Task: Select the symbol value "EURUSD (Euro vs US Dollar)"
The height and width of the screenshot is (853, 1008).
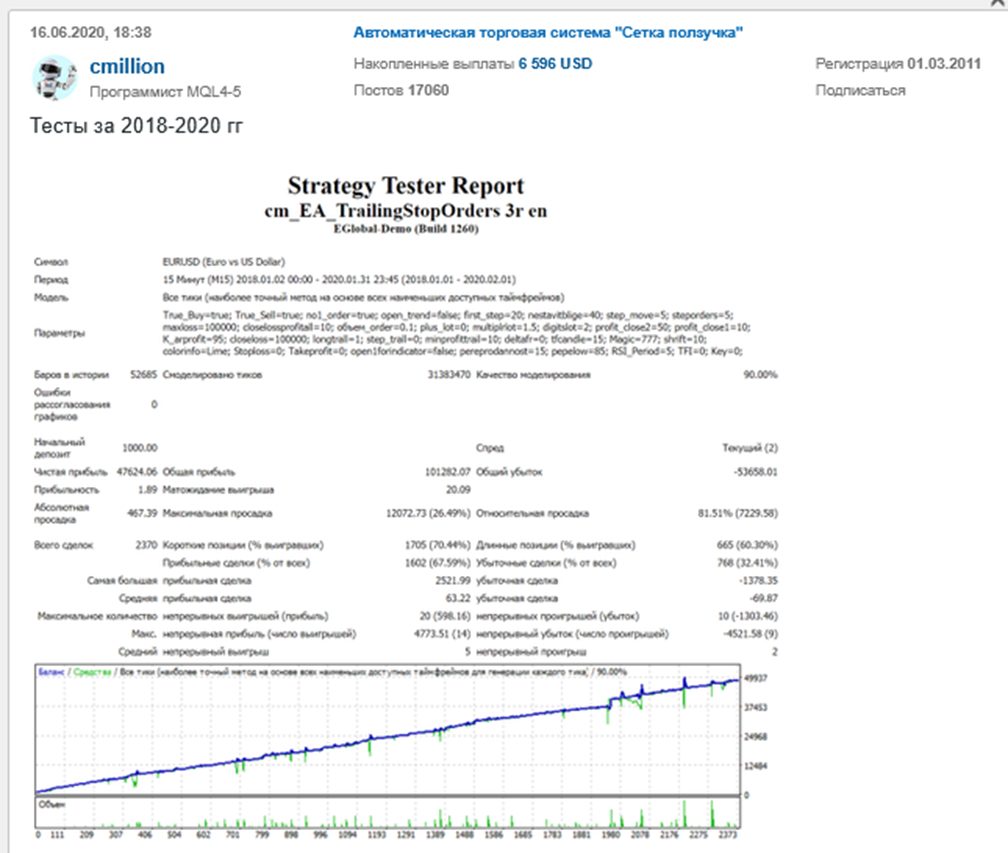Action: [x=224, y=262]
